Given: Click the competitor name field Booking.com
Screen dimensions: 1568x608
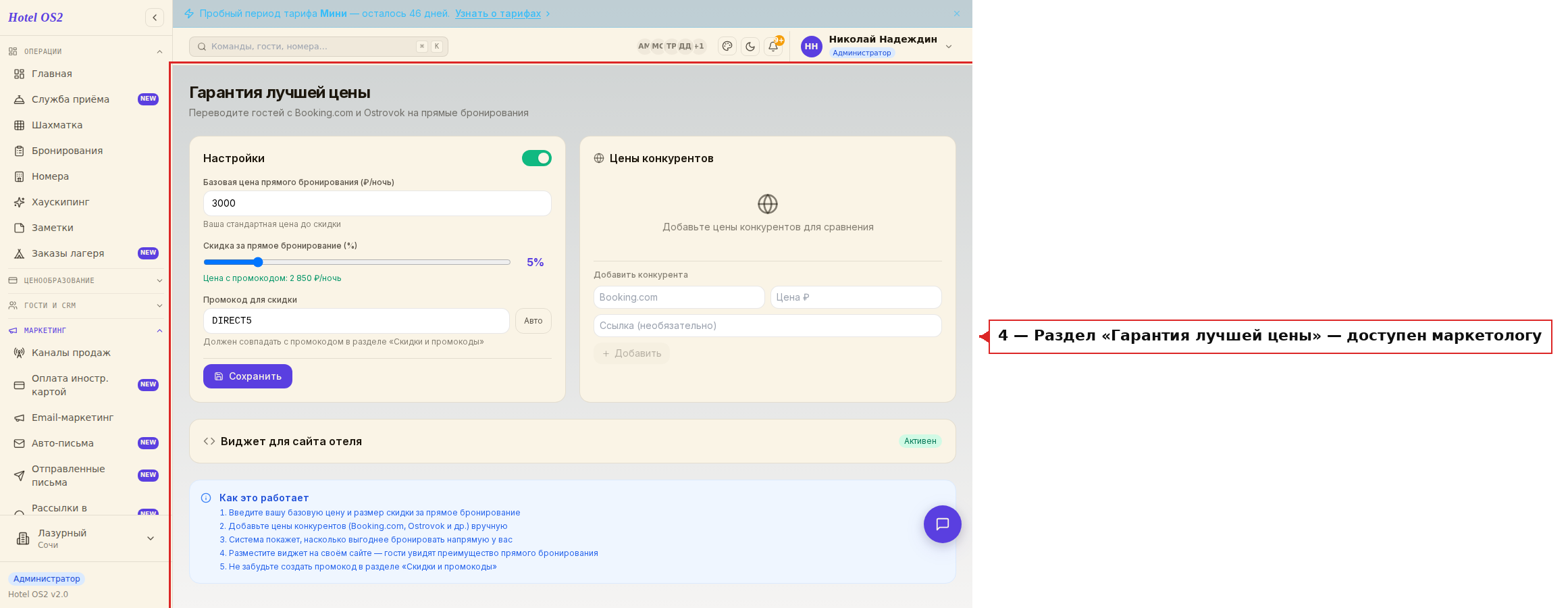Looking at the screenshot, I should [x=679, y=297].
